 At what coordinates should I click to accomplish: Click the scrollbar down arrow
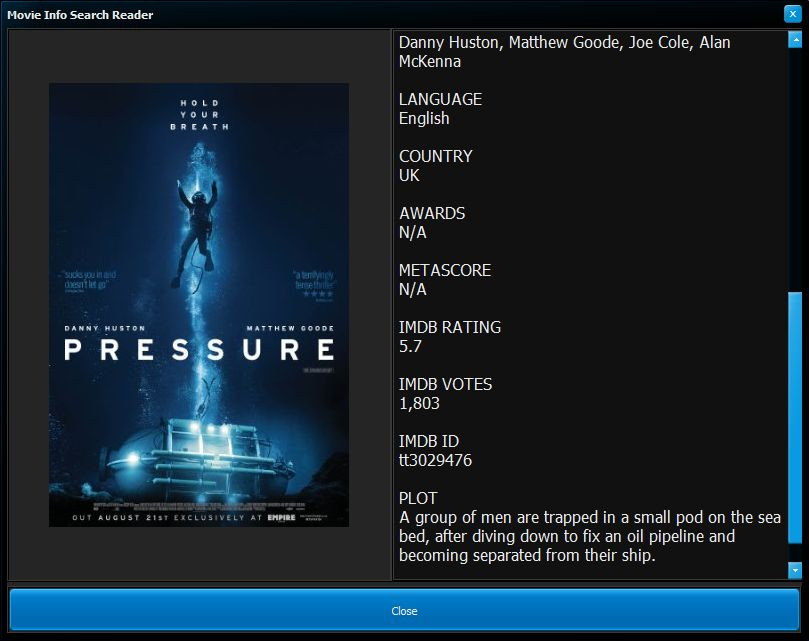795,570
